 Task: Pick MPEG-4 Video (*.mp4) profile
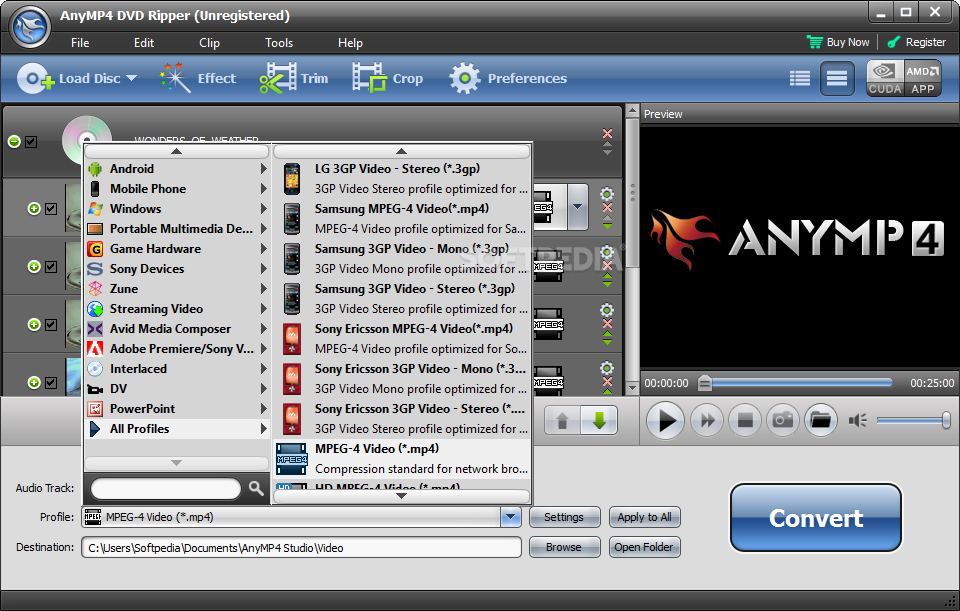[x=402, y=459]
